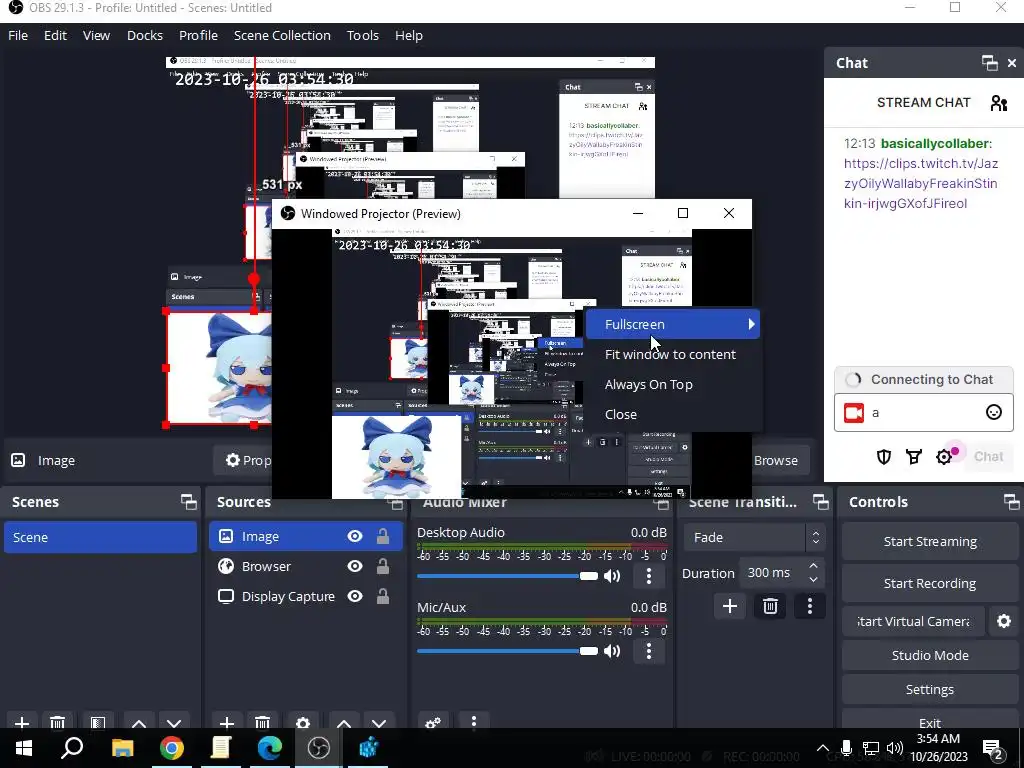The width and height of the screenshot is (1024, 768).
Task: Open virtual camera settings gear
Action: pos(1004,621)
